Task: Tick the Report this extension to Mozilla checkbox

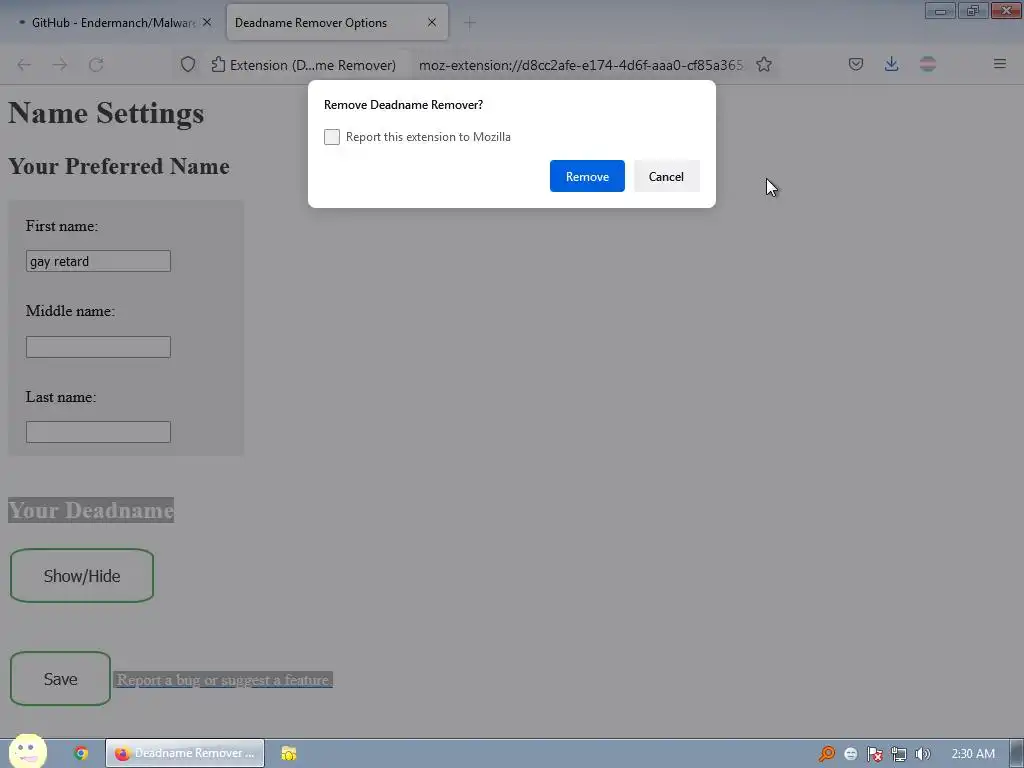Action: 332,136
